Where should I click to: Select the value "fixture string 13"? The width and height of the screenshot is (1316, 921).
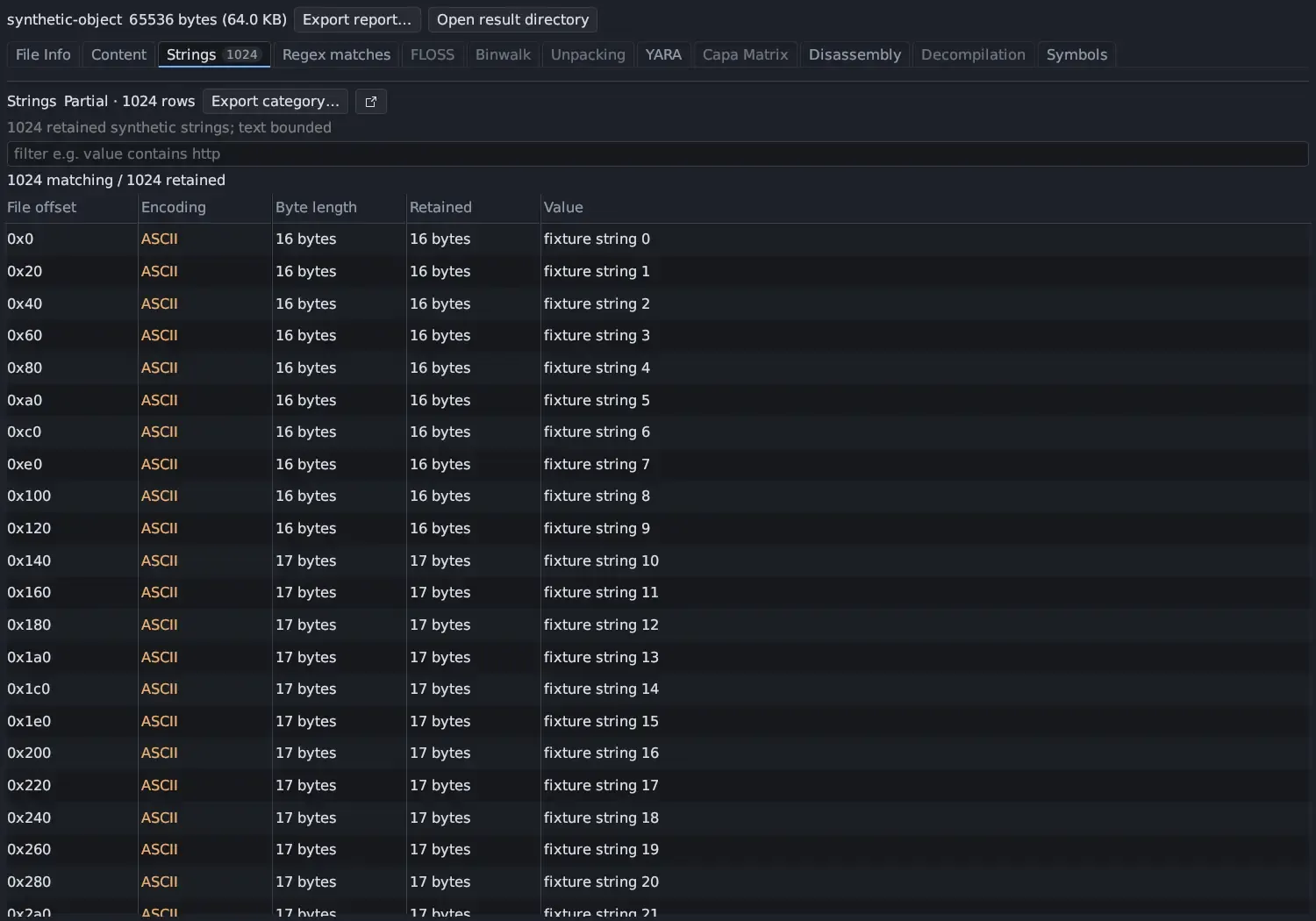(x=601, y=657)
